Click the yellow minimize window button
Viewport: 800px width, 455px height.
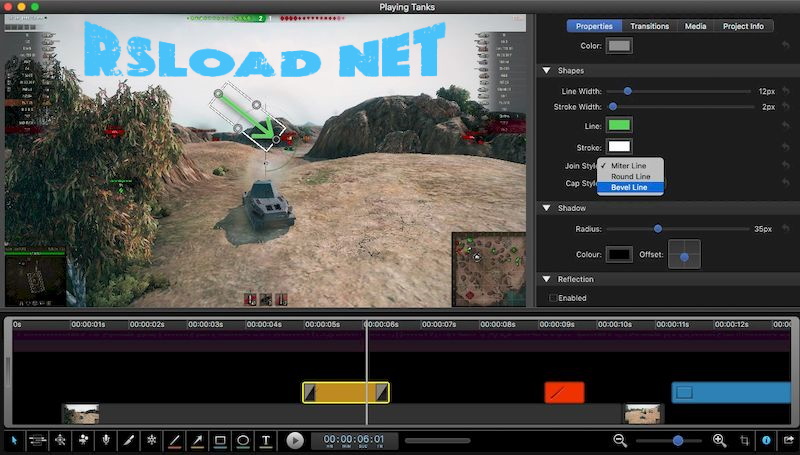[x=21, y=7]
